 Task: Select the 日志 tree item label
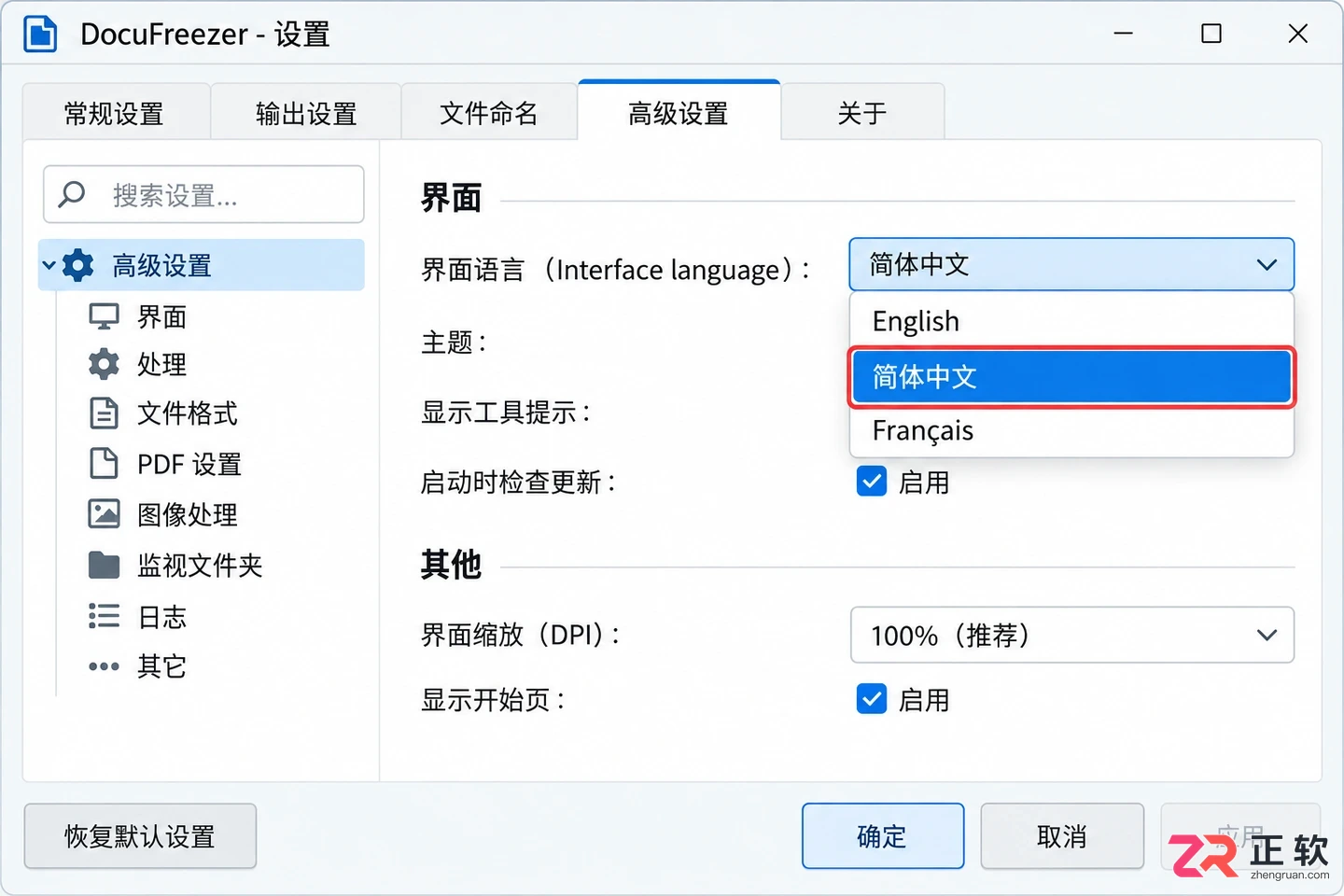click(162, 617)
